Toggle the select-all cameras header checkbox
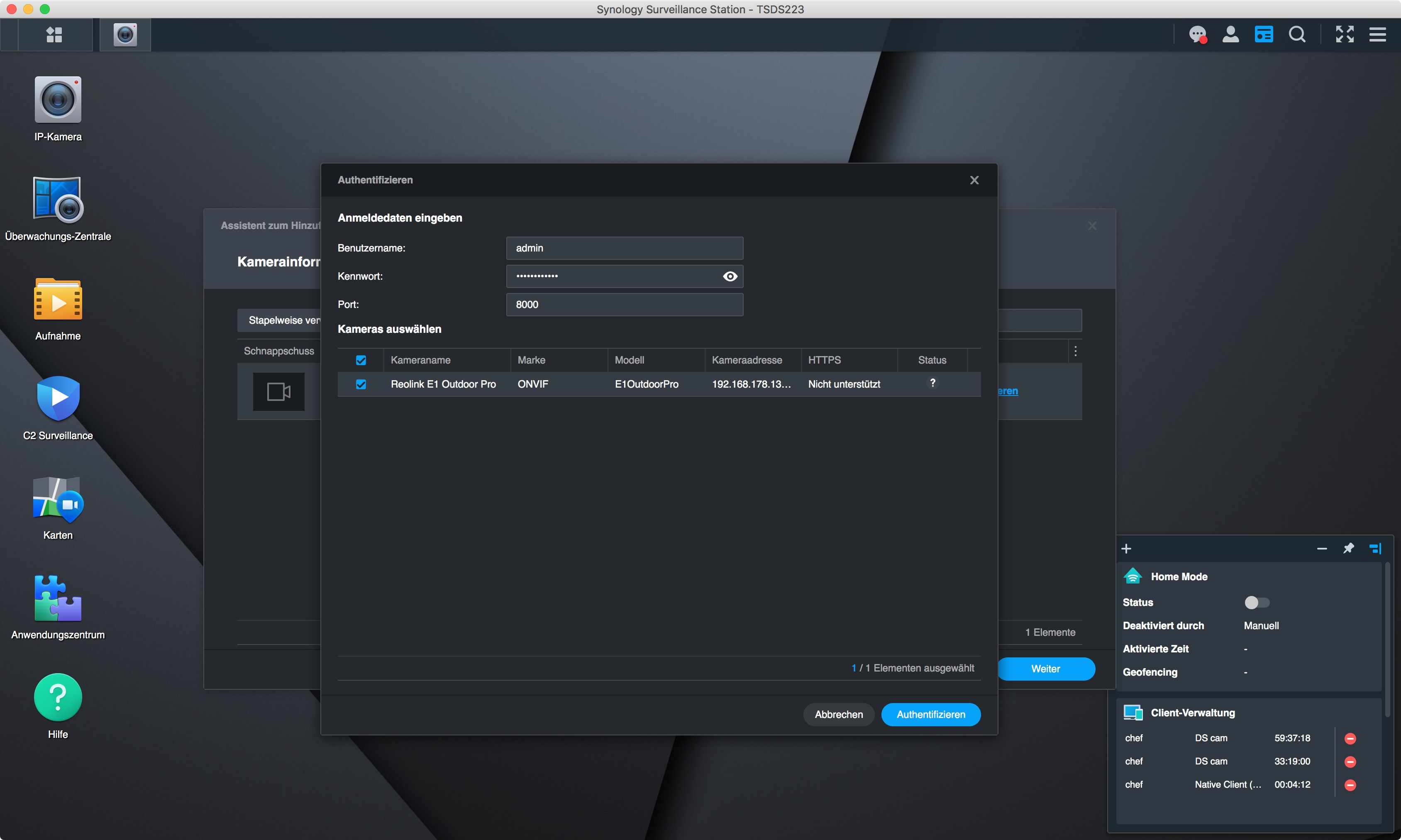Viewport: 1401px width, 840px height. tap(361, 360)
